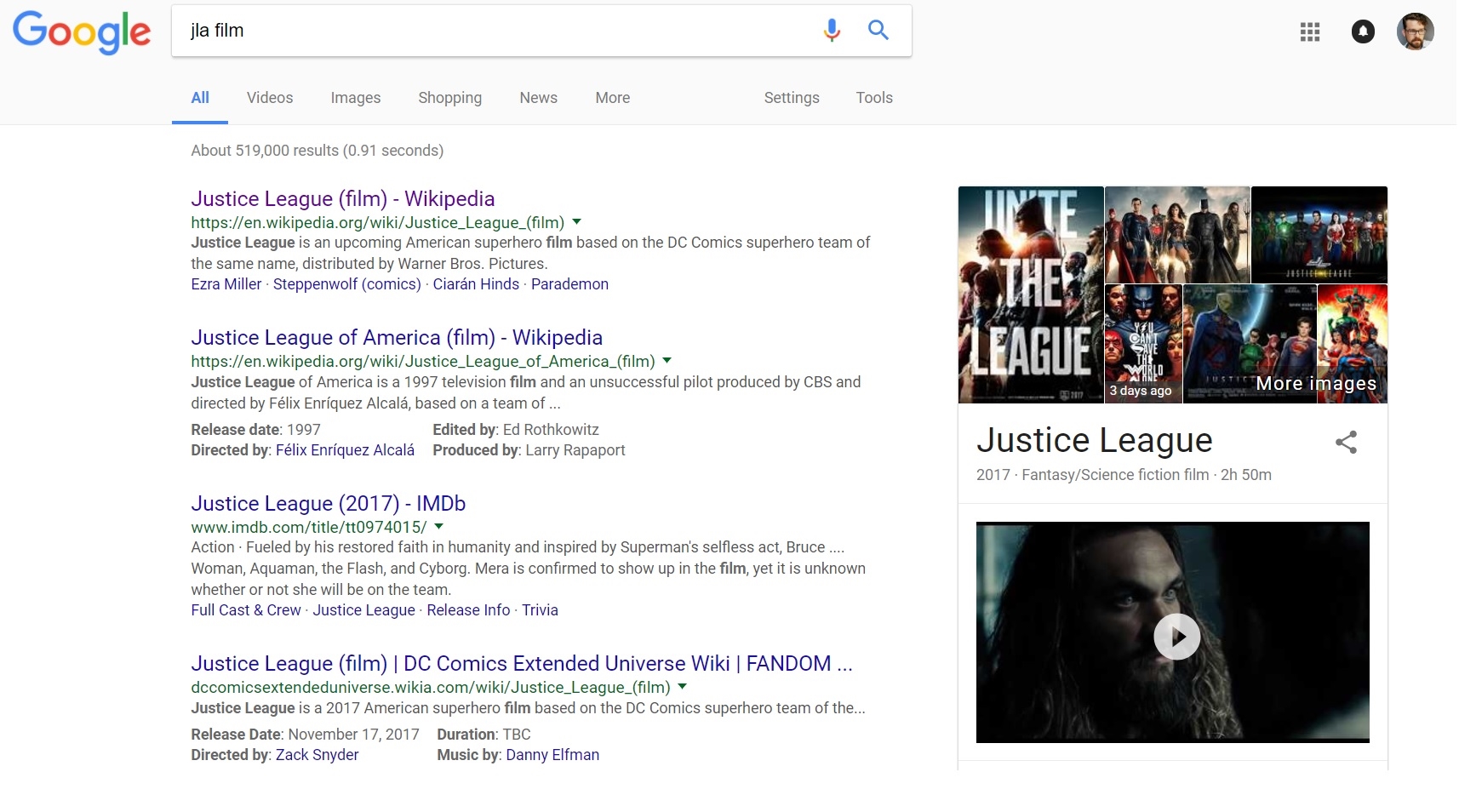
Task: Click the 'About 519,000 results' stats text
Action: pos(318,151)
